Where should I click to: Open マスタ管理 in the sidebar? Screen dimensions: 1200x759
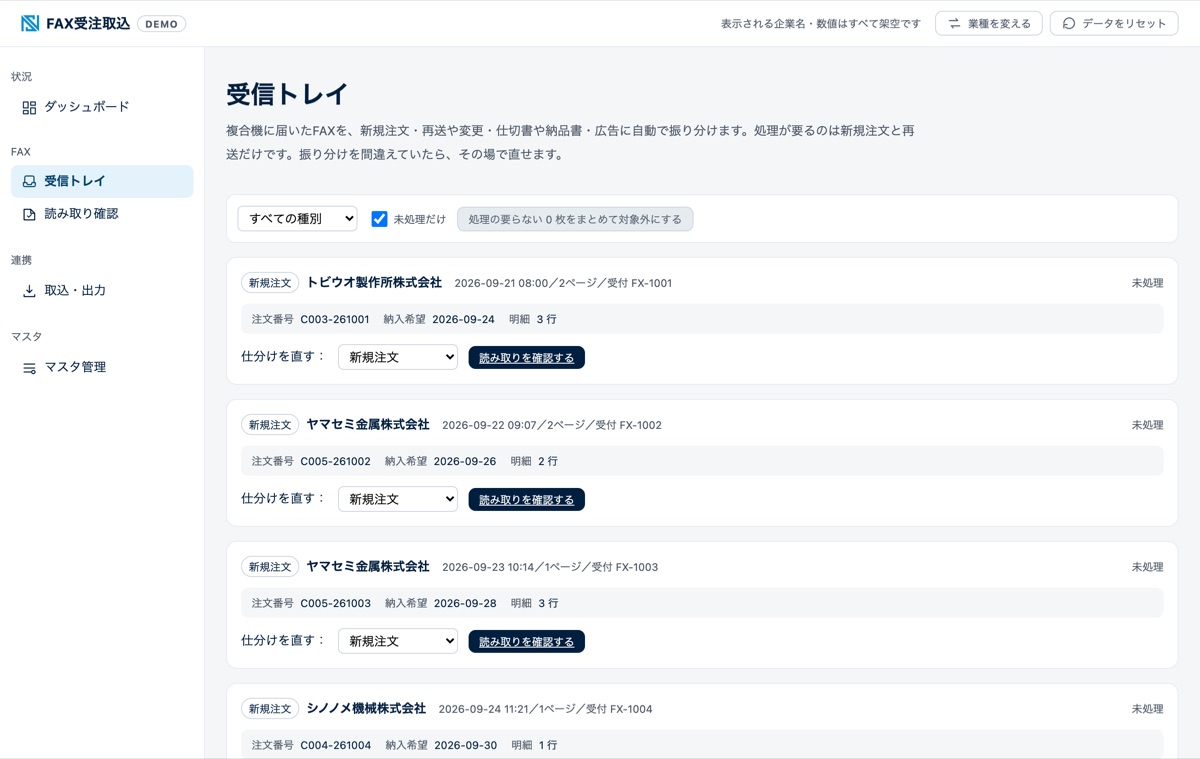pyautogui.click(x=102, y=368)
